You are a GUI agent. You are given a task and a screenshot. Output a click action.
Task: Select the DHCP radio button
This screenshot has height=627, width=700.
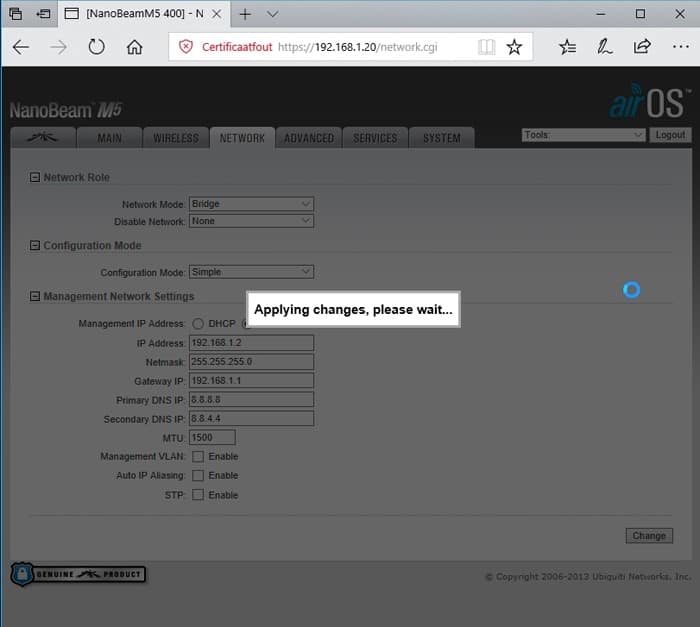click(198, 323)
